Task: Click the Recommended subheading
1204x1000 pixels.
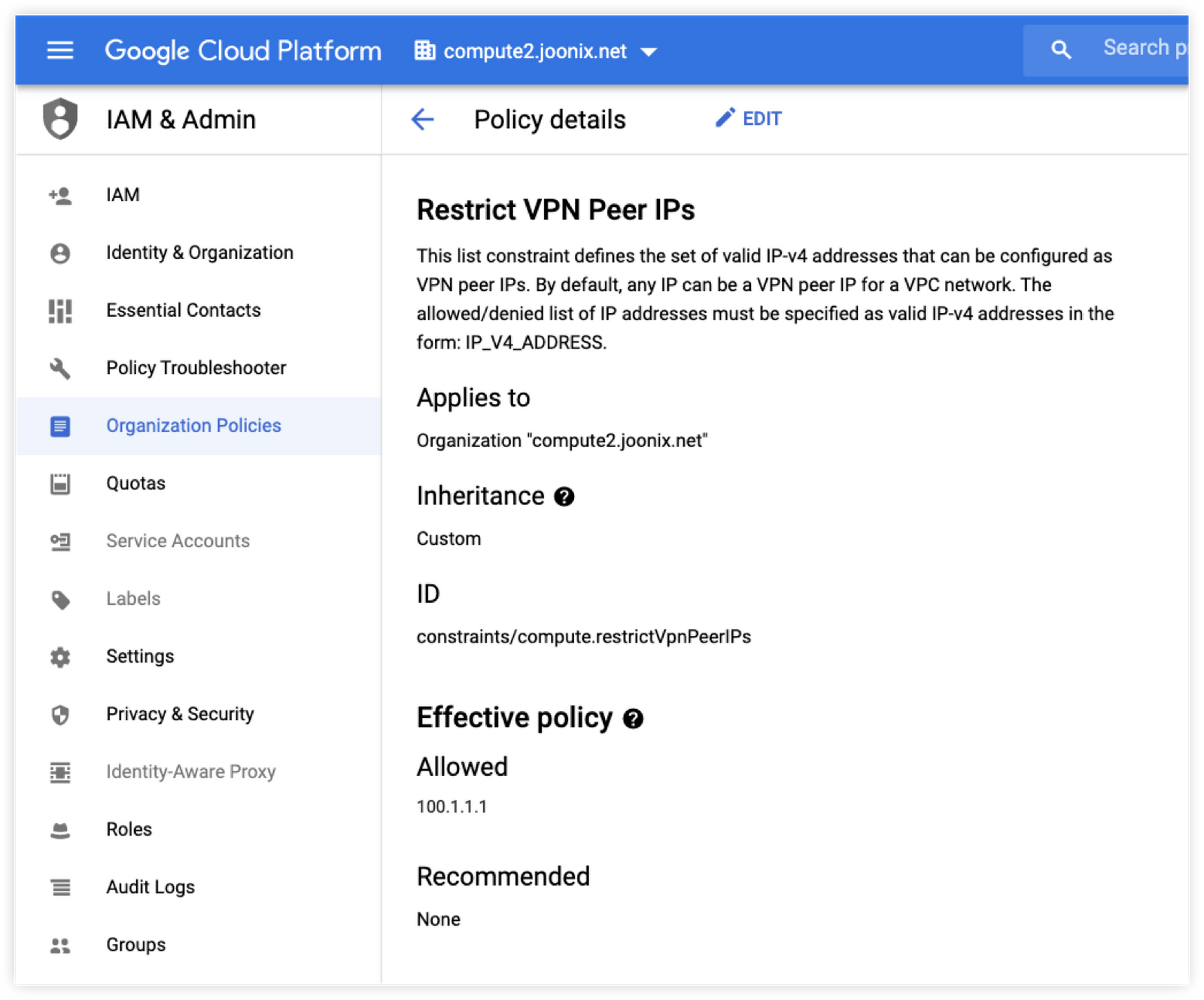Action: coord(503,877)
